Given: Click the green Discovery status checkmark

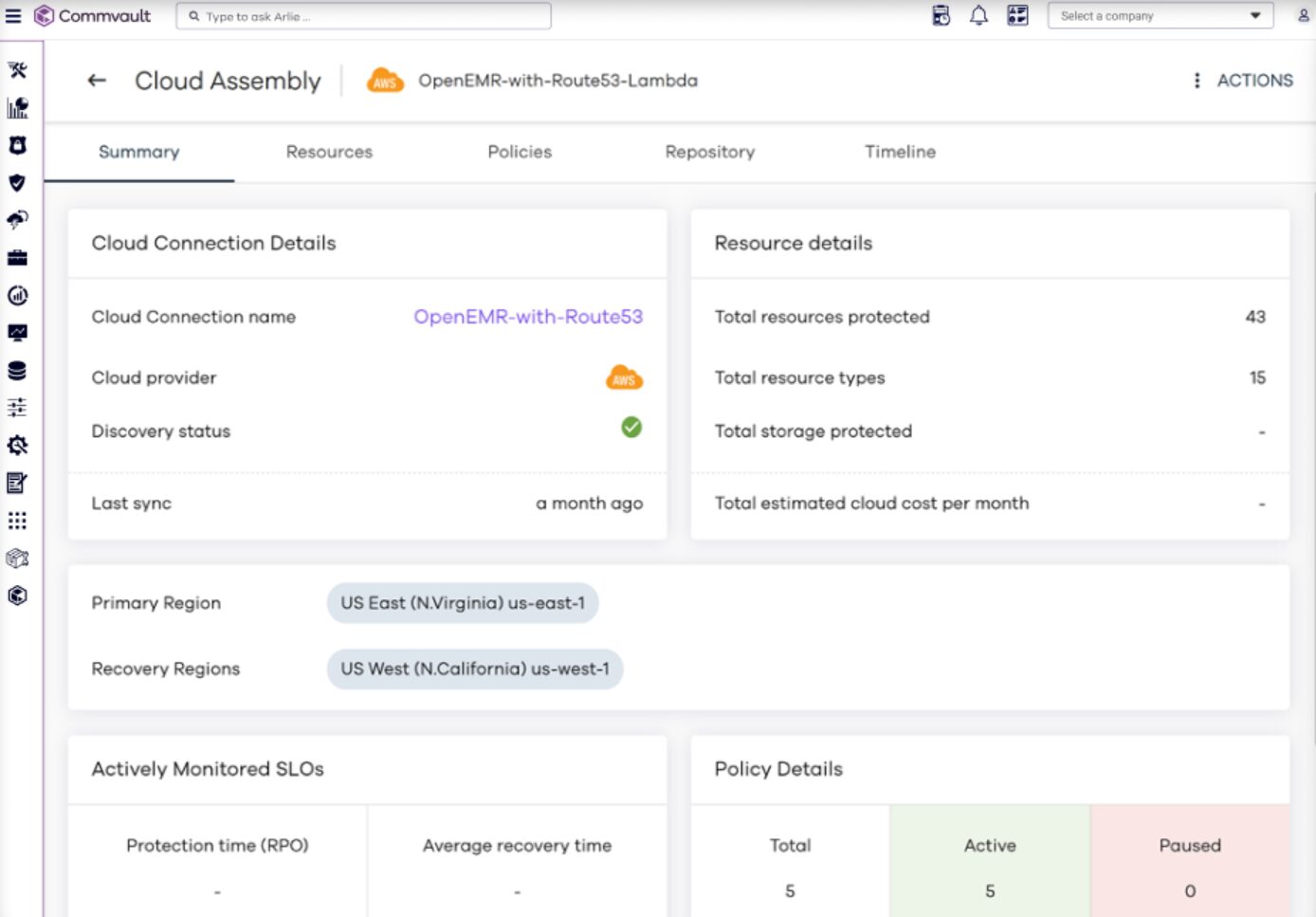Looking at the screenshot, I should coord(631,428).
